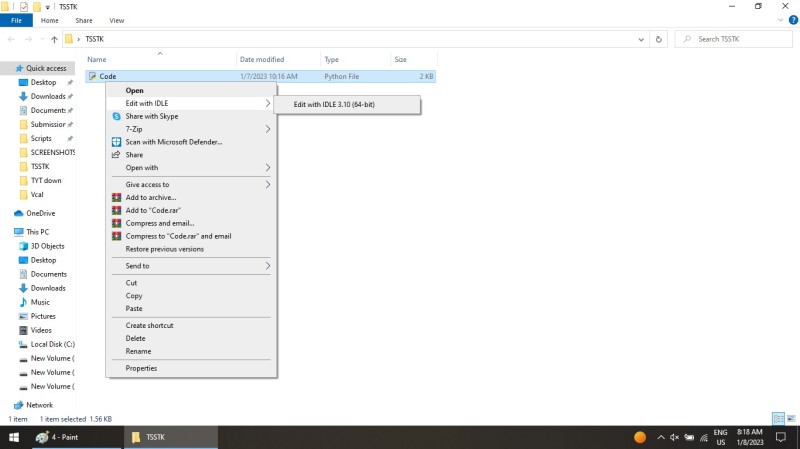Click the Help question mark icon
The height and width of the screenshot is (449, 800).
point(793,20)
